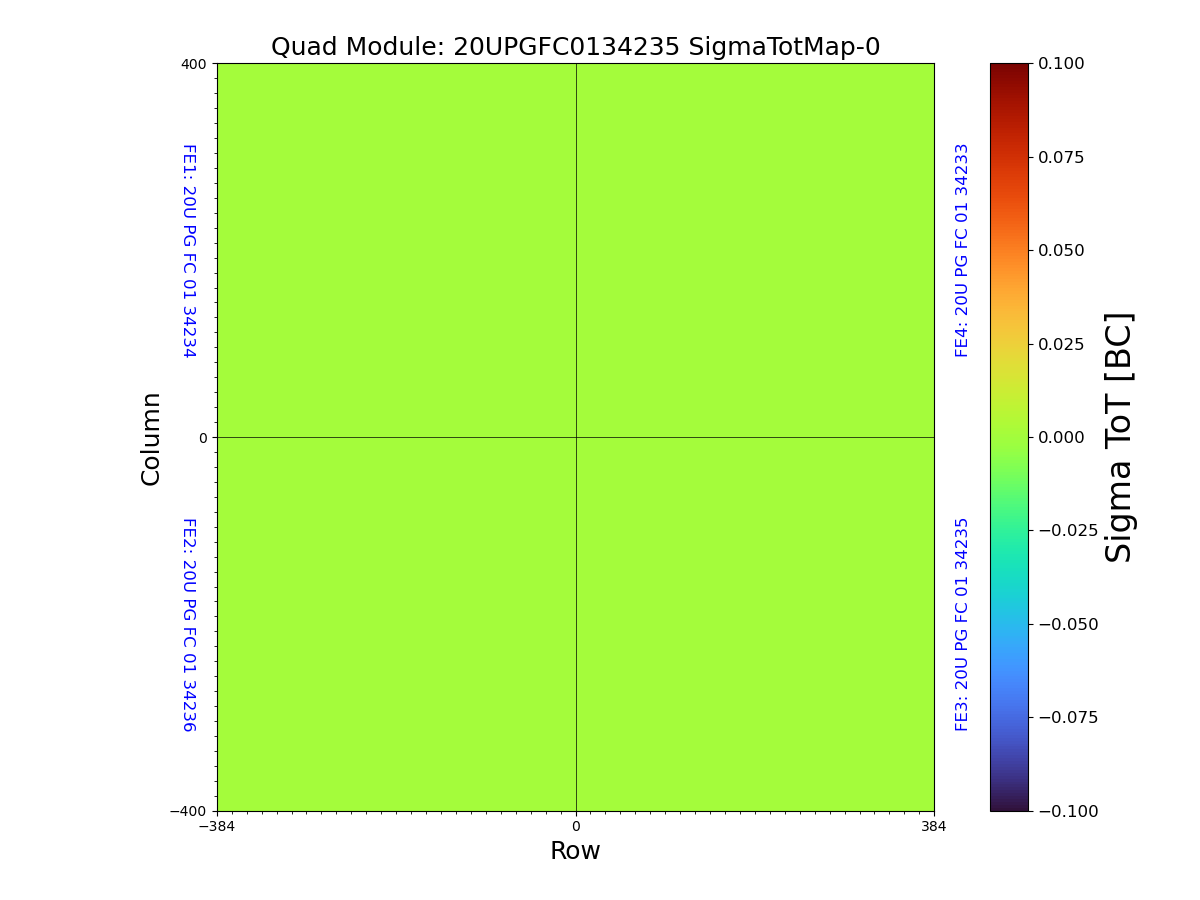Select the Sigma ToT [BC] colorbar label

tap(1119, 437)
